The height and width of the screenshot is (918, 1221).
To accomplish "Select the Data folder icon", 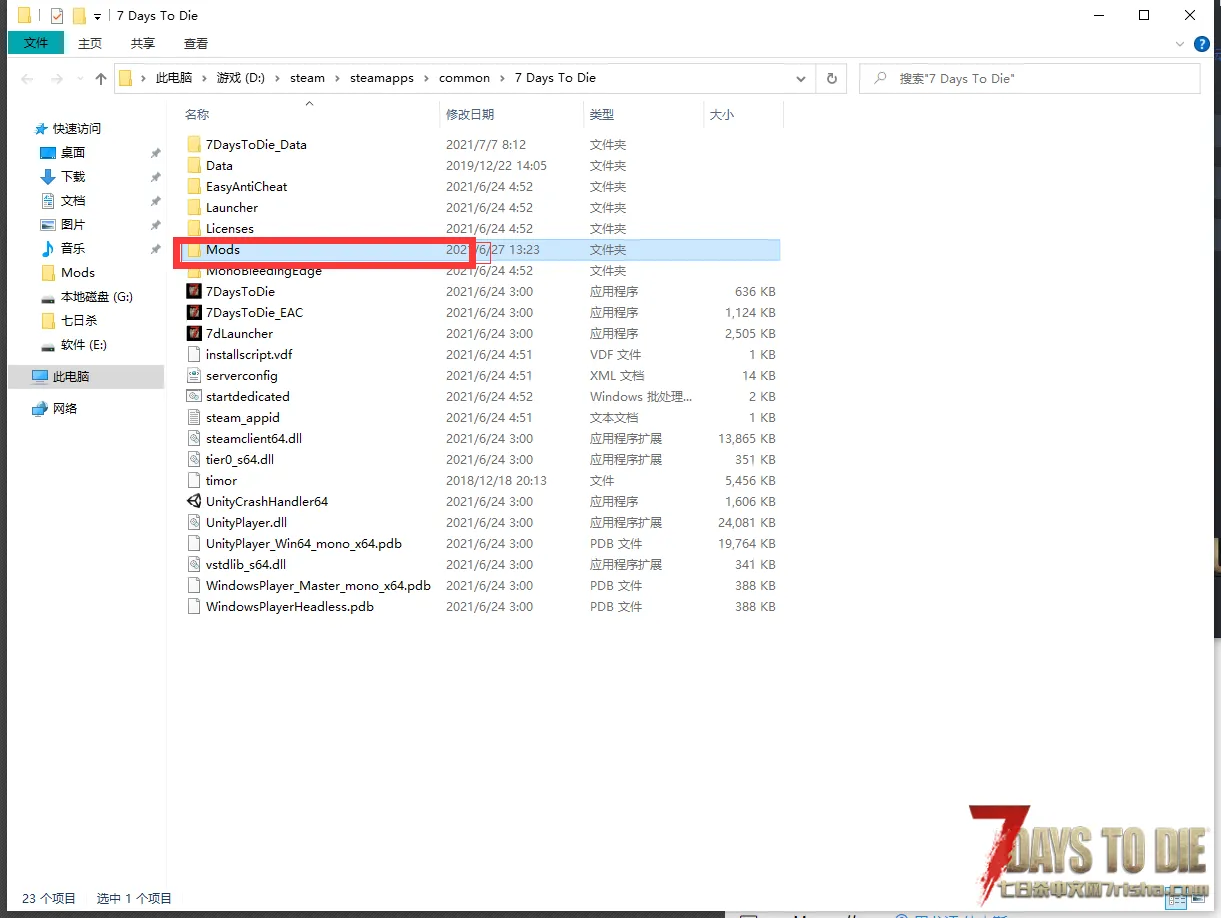I will [194, 166].
